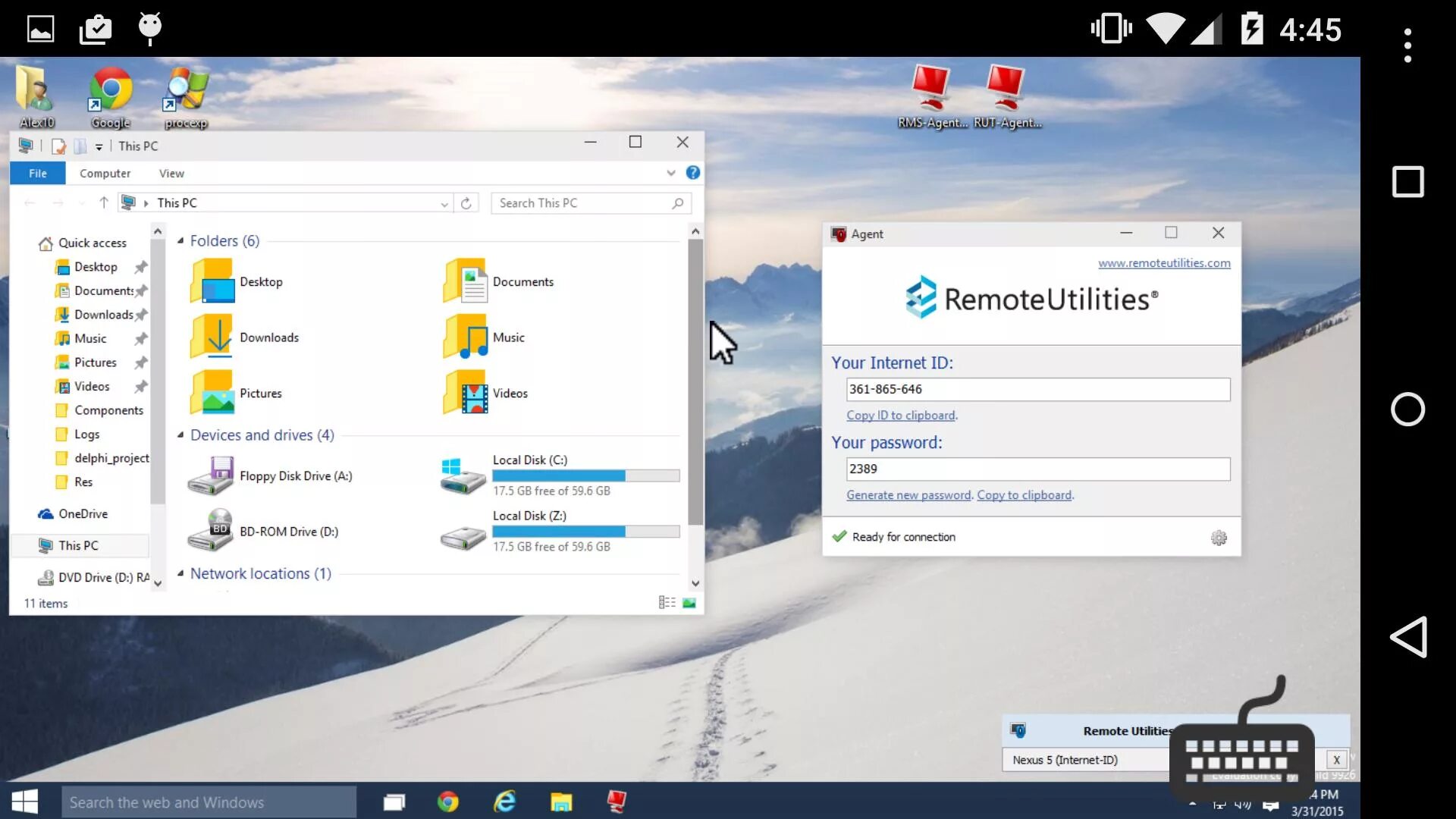This screenshot has height=819, width=1456.
Task: Open the Agent settings gear icon
Action: [x=1219, y=538]
